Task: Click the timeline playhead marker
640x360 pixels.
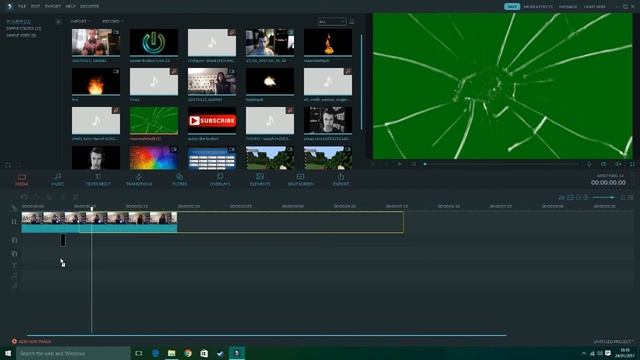Action: [x=91, y=209]
